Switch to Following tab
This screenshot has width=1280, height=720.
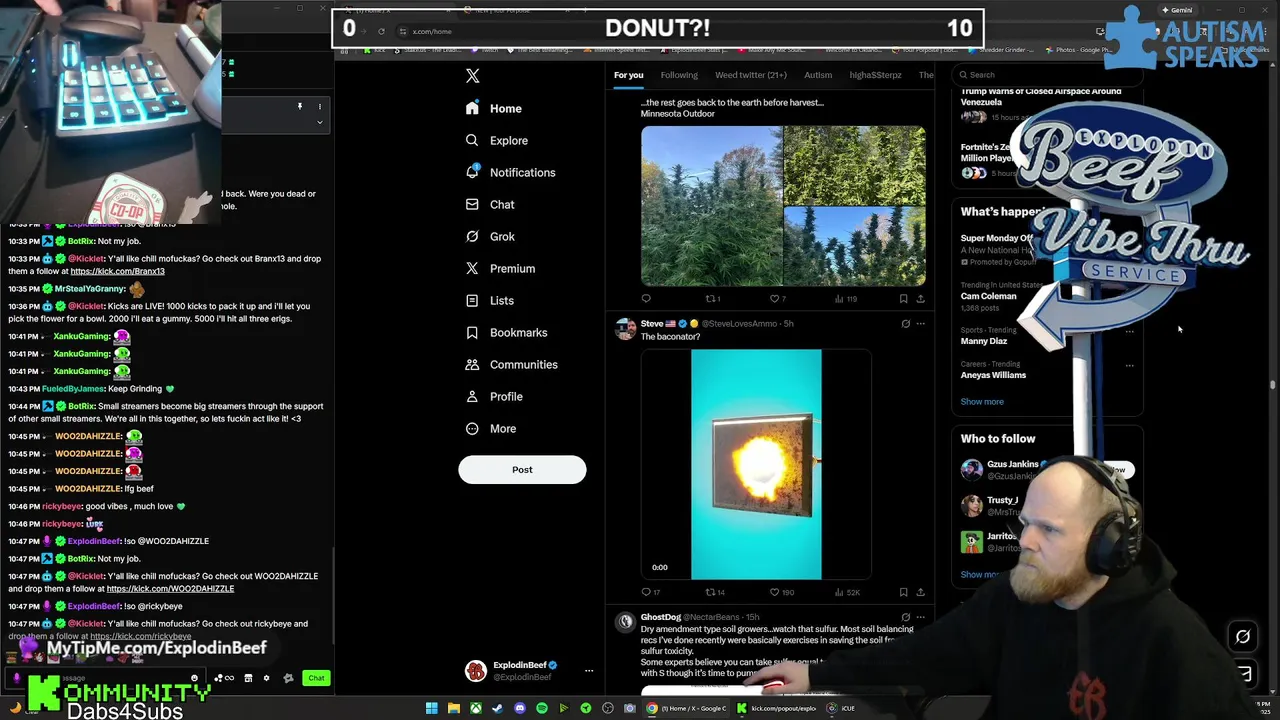click(679, 75)
